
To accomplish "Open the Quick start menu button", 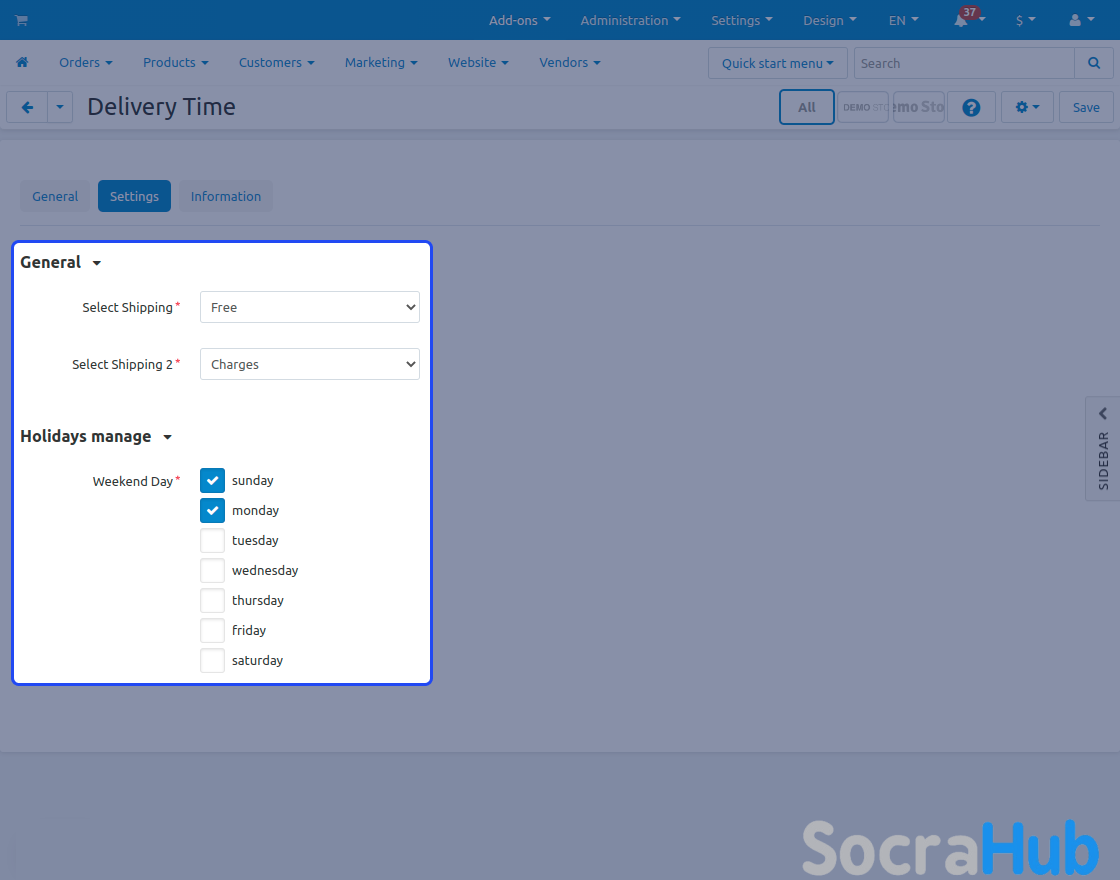I will (777, 63).
